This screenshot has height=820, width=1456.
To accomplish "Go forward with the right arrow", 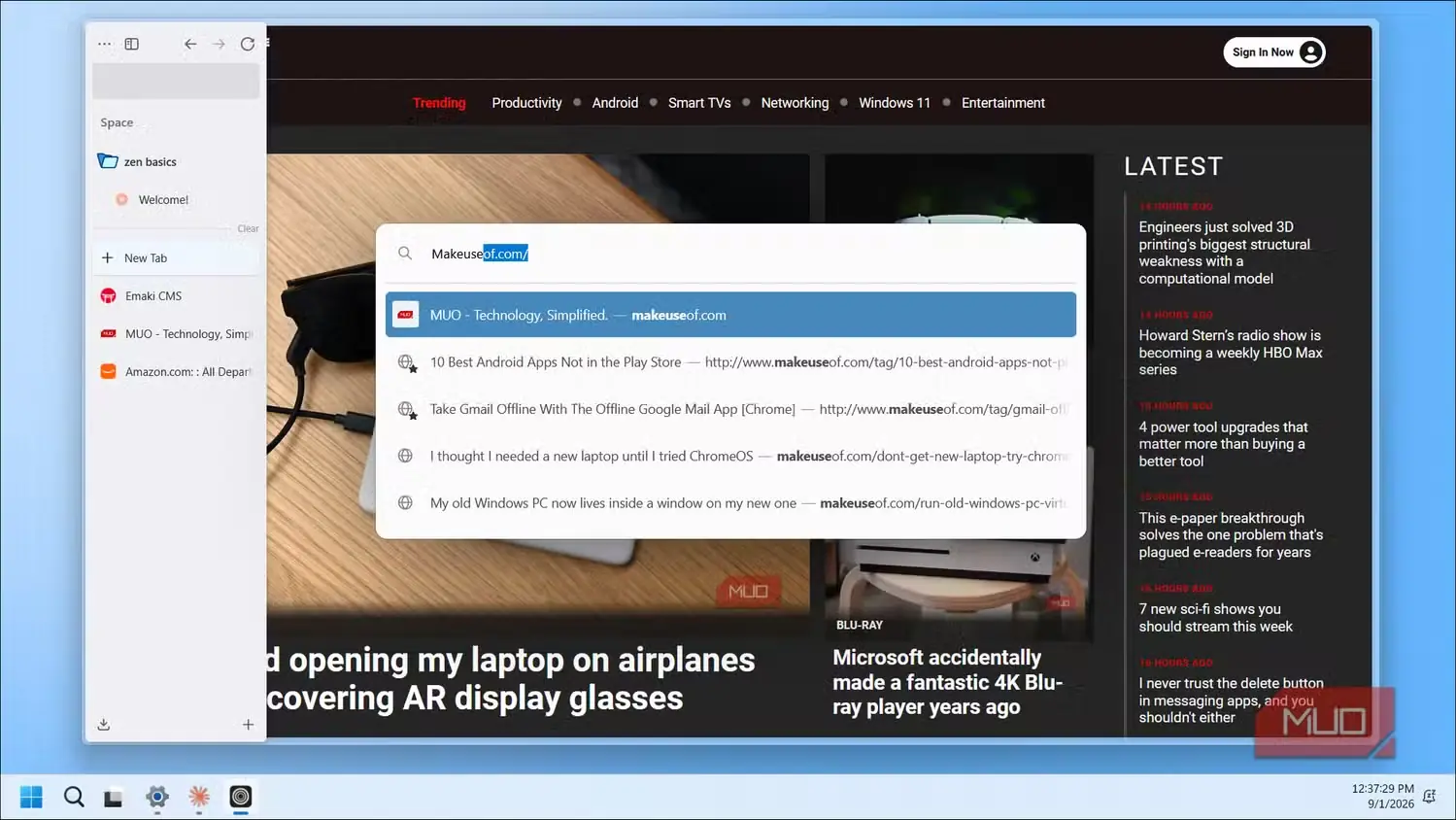I will [x=219, y=44].
